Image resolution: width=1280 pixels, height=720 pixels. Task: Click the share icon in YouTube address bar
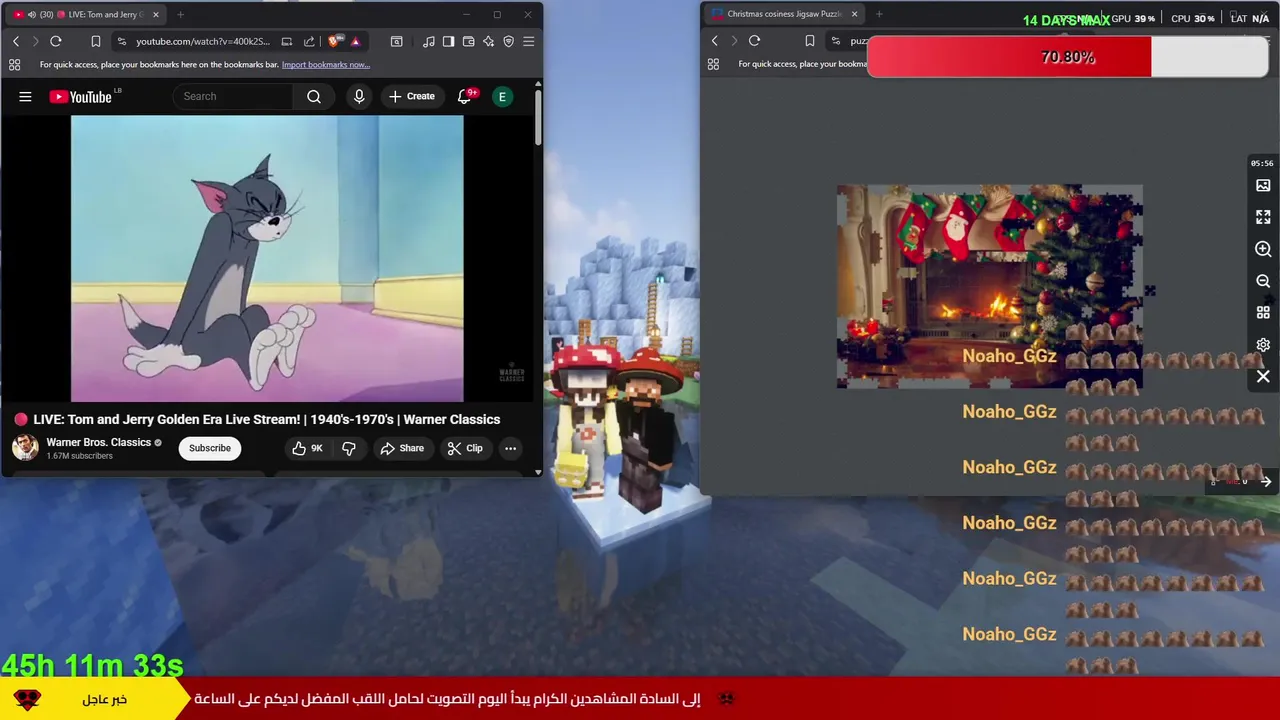(x=309, y=41)
